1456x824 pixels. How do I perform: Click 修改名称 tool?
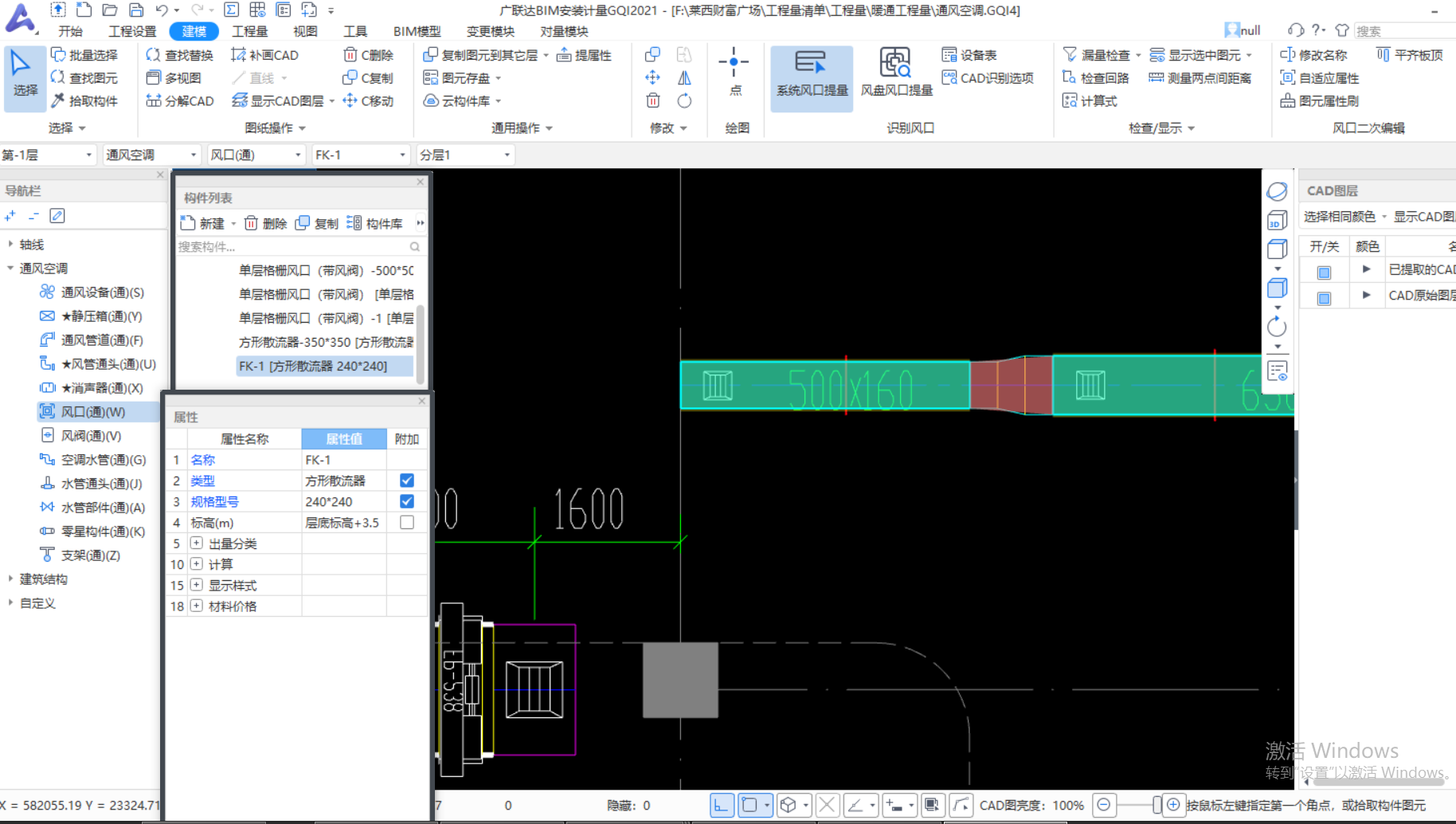coord(1313,55)
